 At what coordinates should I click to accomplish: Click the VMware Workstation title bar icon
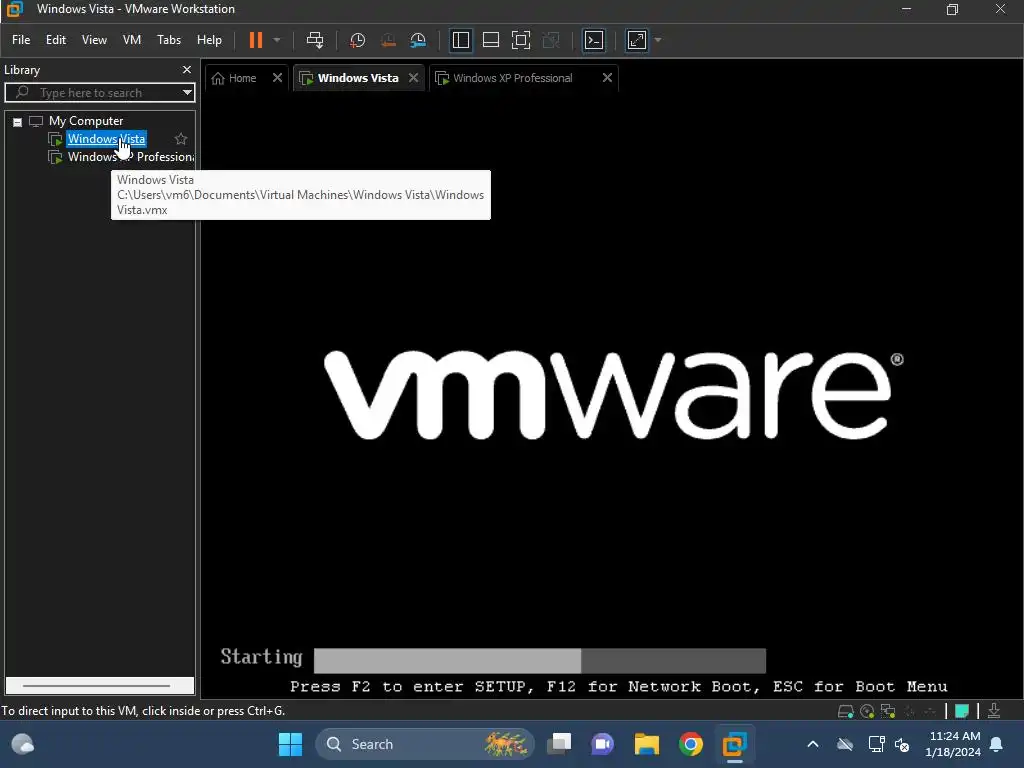tap(14, 9)
